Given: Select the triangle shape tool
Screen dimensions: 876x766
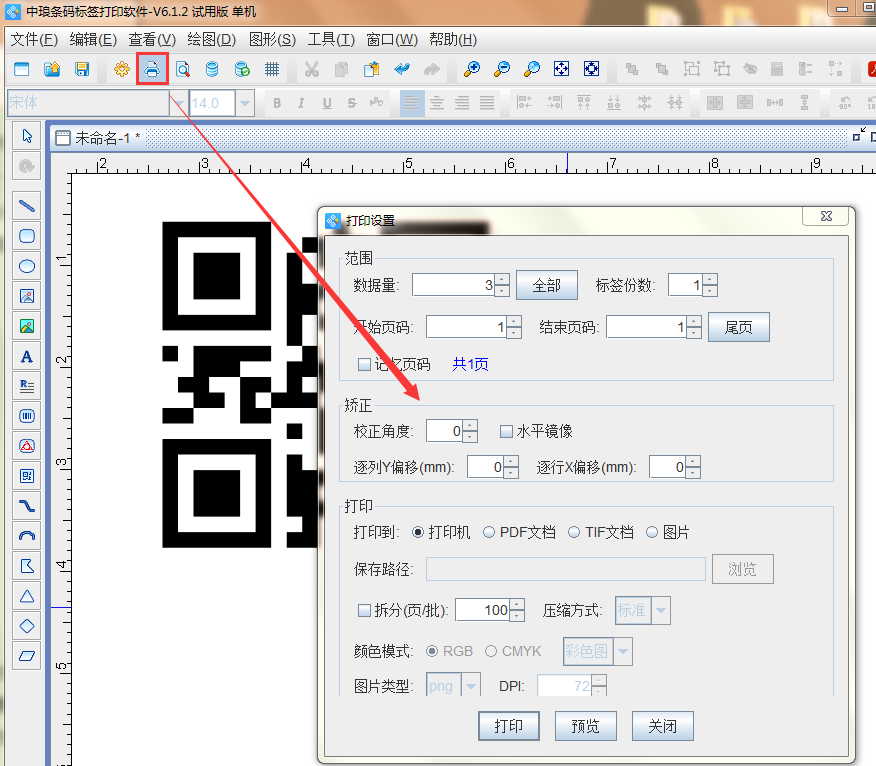Looking at the screenshot, I should pyautogui.click(x=27, y=596).
